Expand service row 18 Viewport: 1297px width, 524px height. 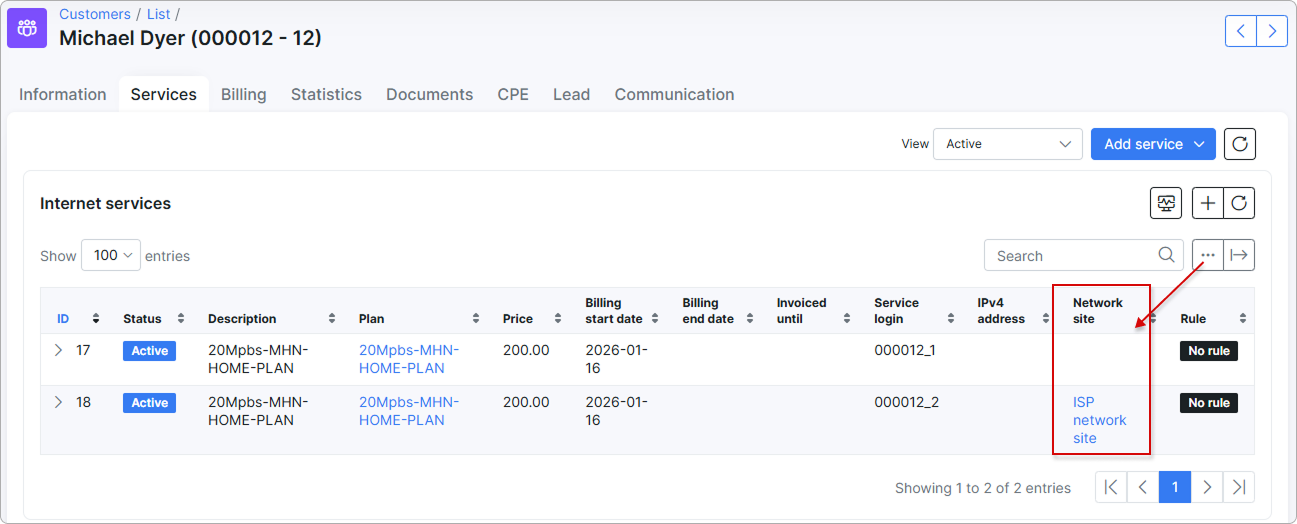(x=58, y=402)
